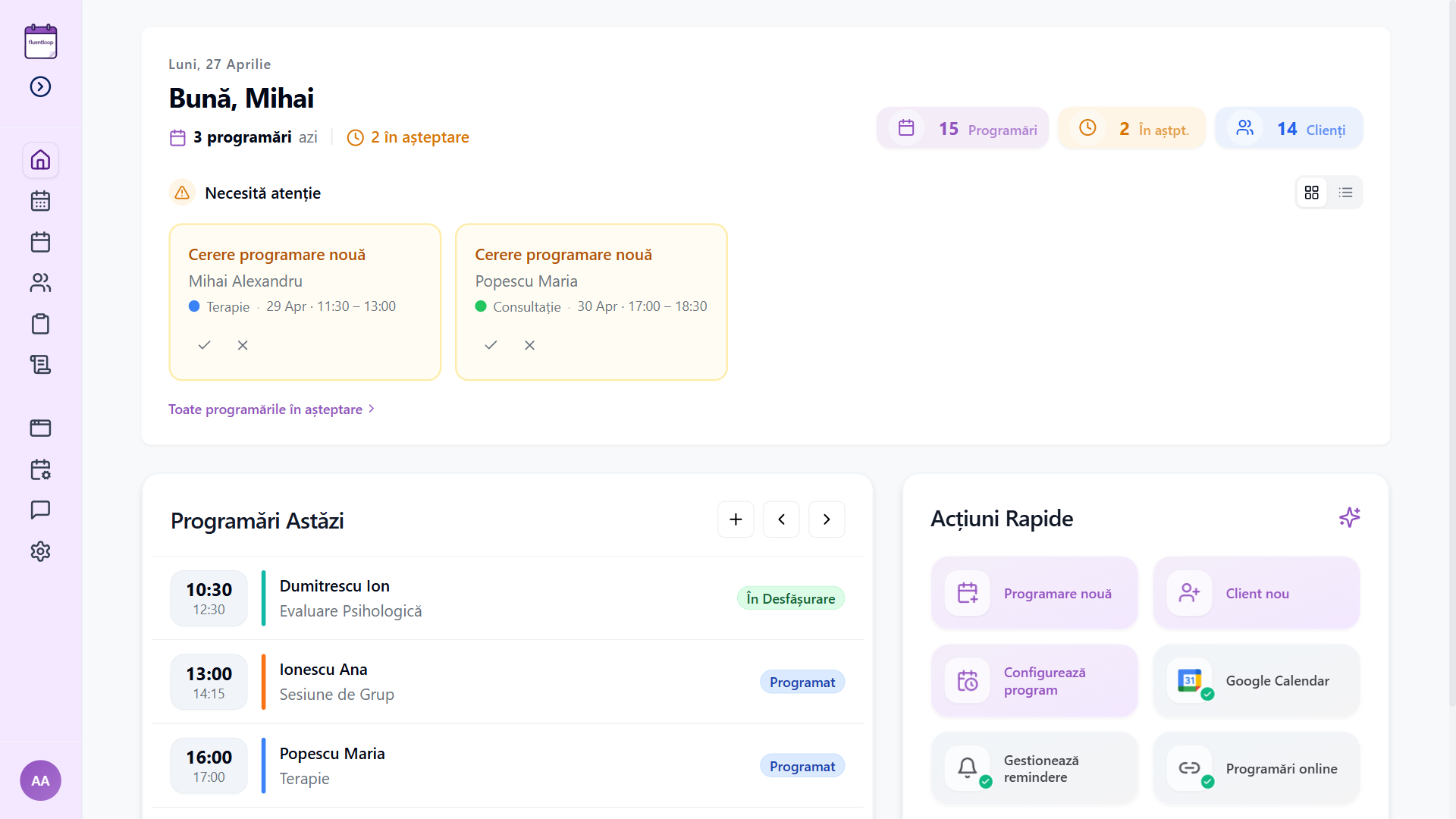The image size is (1456, 819).
Task: Switch to list view layout
Action: pyautogui.click(x=1345, y=193)
